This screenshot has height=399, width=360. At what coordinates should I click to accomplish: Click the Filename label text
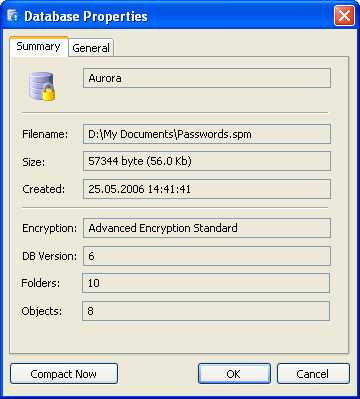45,134
